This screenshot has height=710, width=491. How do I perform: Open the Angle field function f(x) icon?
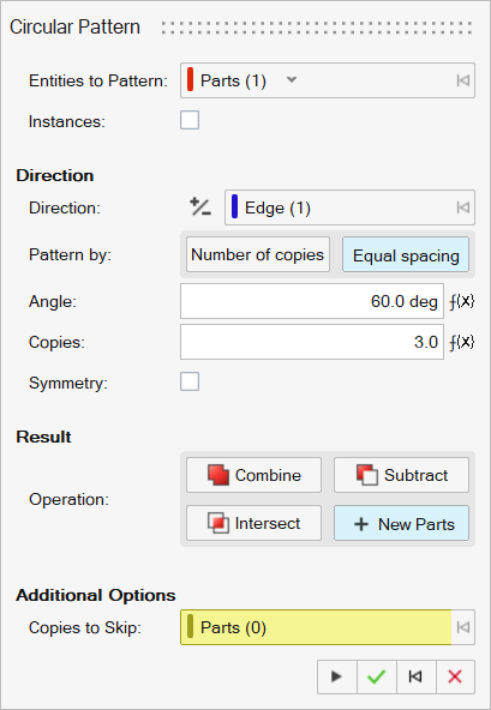coord(462,302)
